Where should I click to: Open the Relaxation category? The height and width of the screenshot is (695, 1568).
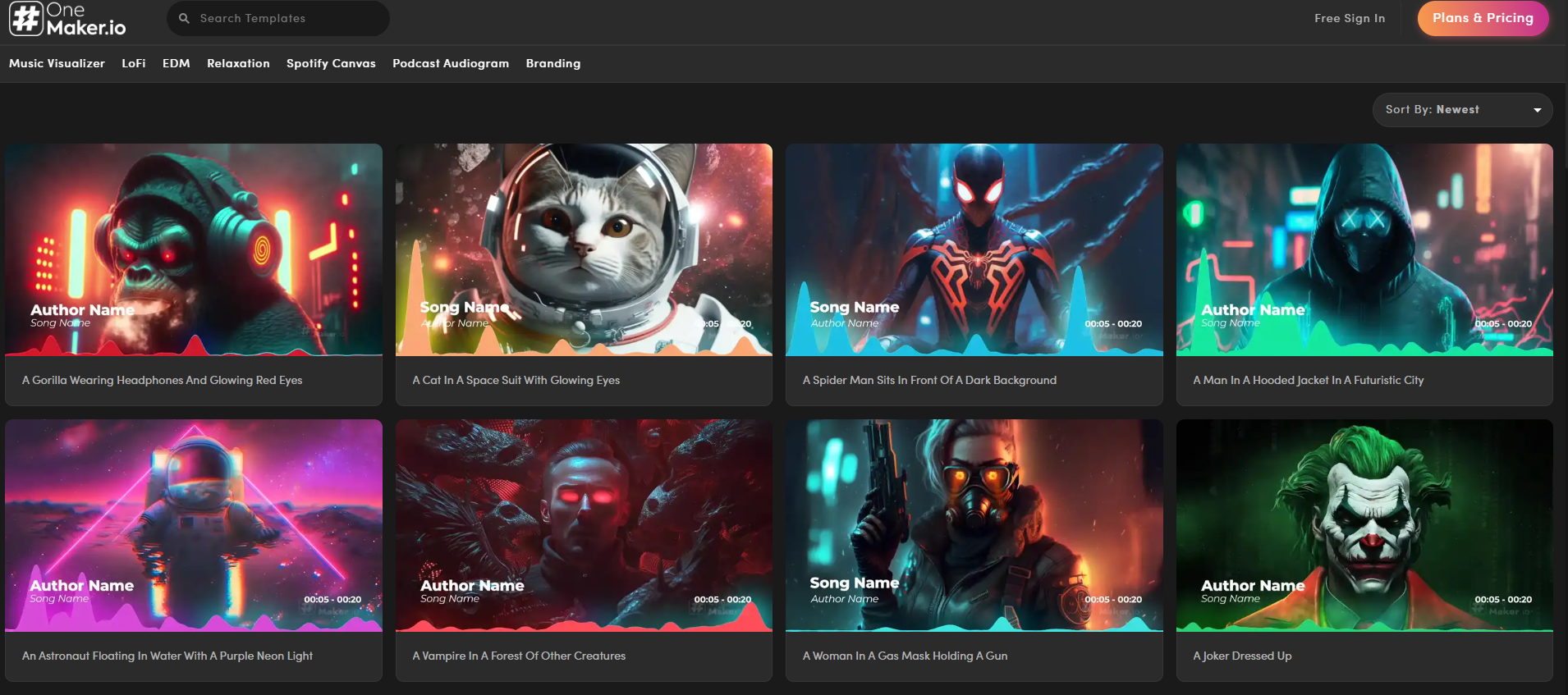pos(238,63)
